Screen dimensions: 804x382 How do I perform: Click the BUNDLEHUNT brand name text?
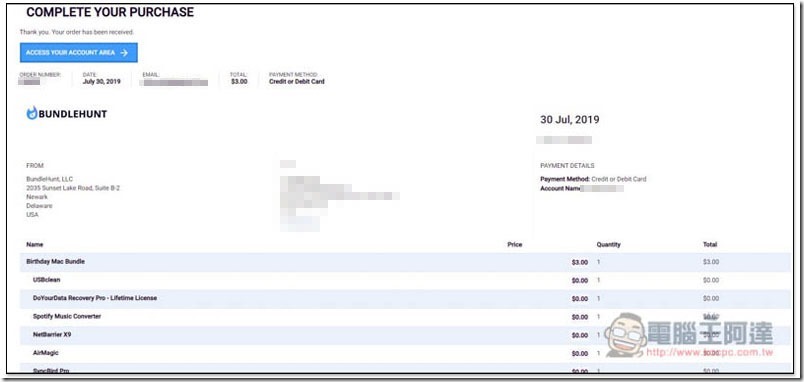(x=73, y=114)
